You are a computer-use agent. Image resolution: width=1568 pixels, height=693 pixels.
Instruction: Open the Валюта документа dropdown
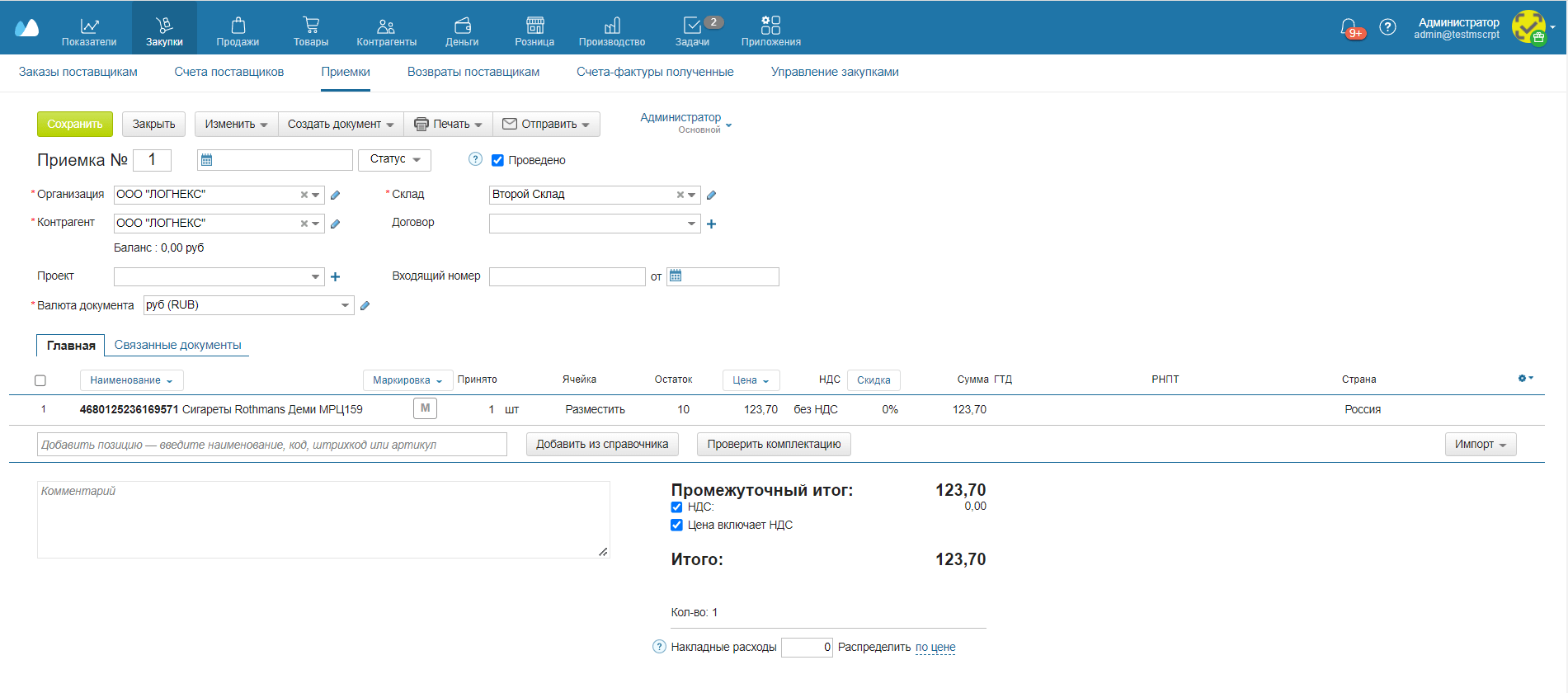248,305
